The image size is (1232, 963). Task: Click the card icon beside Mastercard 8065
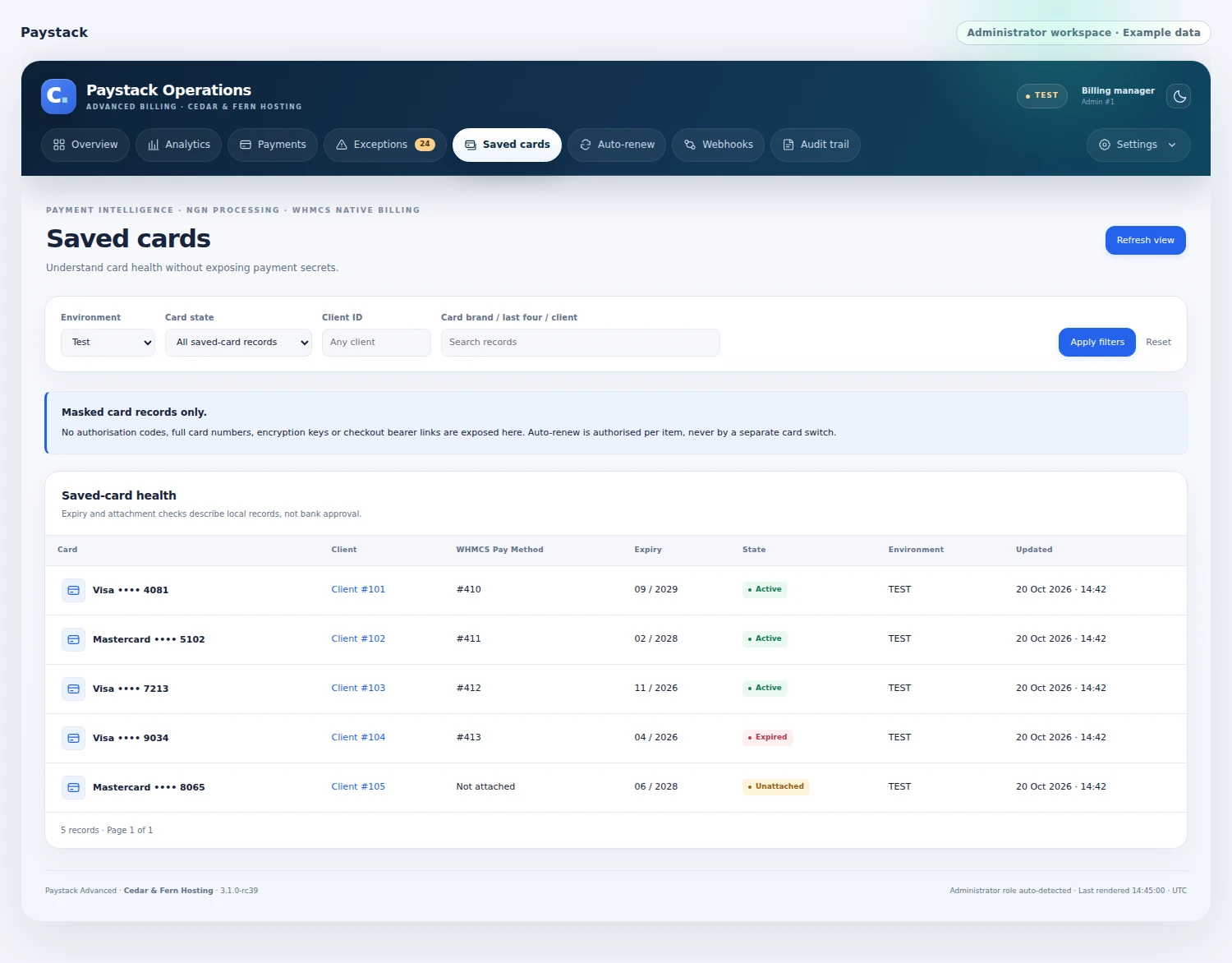[73, 787]
